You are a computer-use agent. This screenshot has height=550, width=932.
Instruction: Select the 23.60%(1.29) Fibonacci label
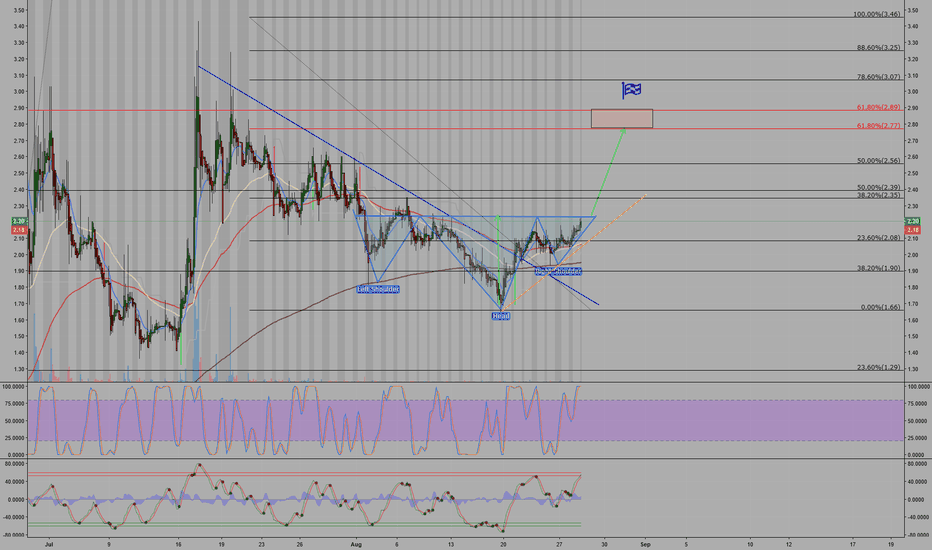[879, 367]
